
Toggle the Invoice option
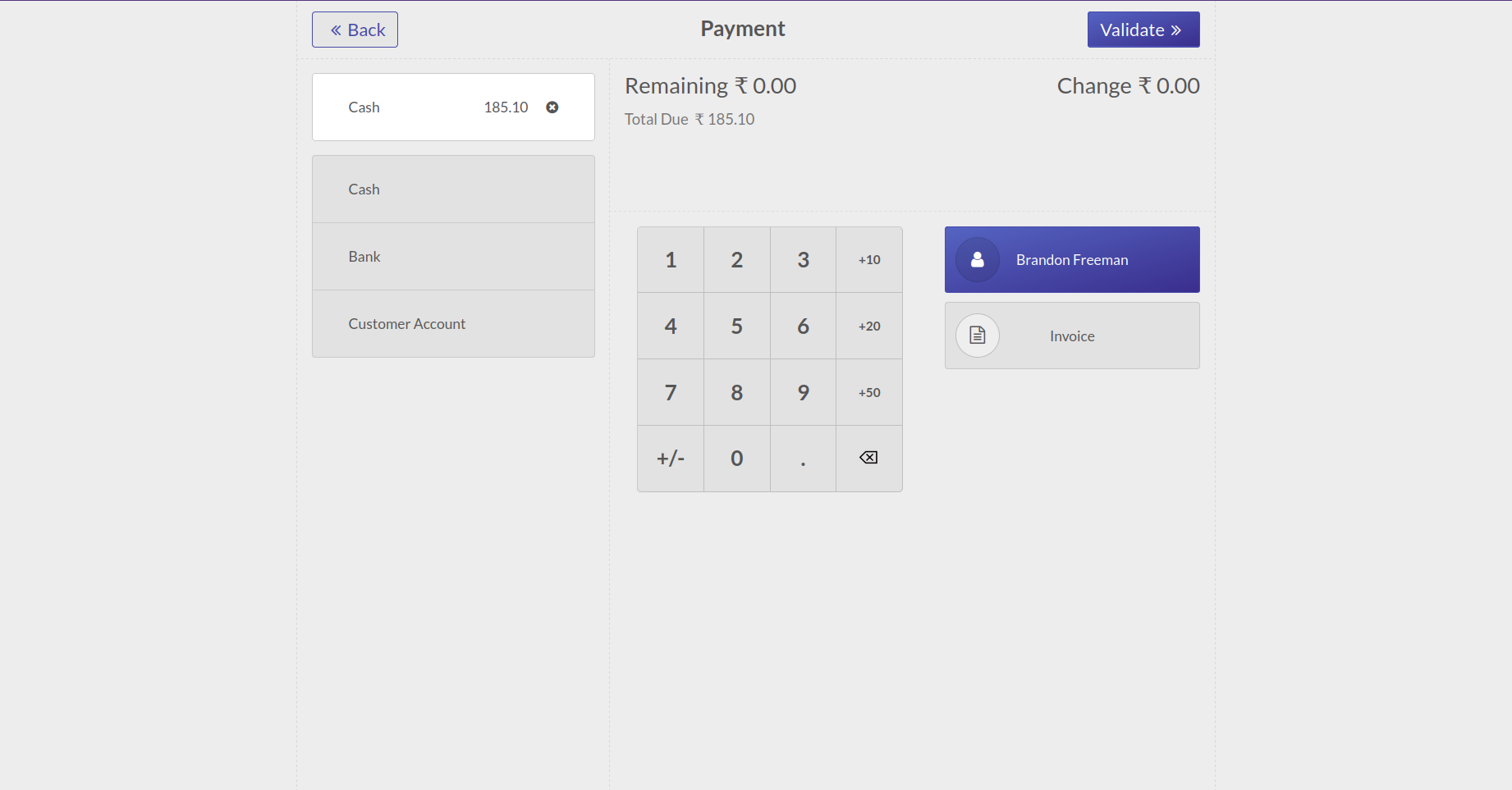pyautogui.click(x=1072, y=336)
